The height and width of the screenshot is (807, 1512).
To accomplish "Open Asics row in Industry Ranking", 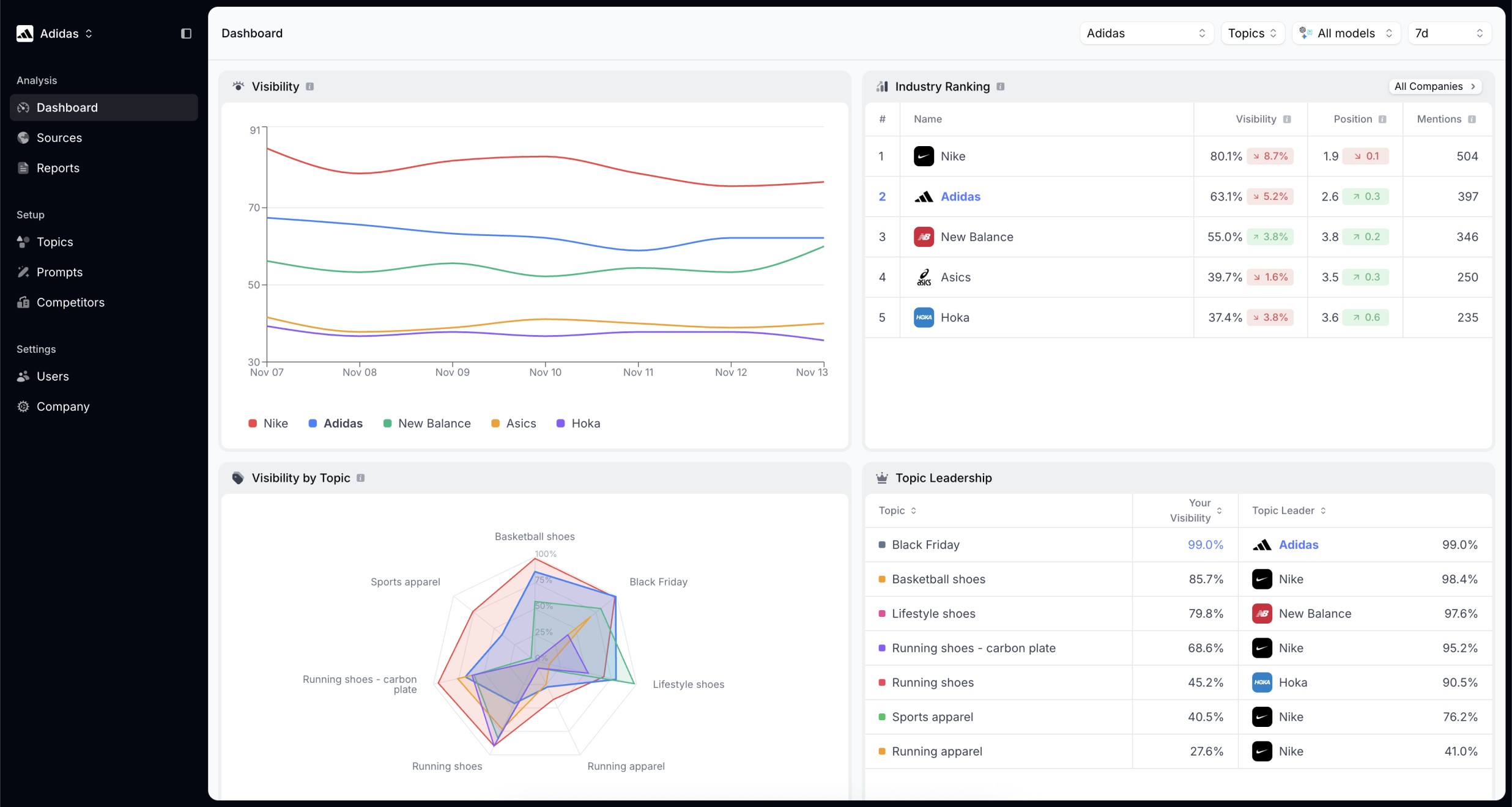I will coord(1179,278).
